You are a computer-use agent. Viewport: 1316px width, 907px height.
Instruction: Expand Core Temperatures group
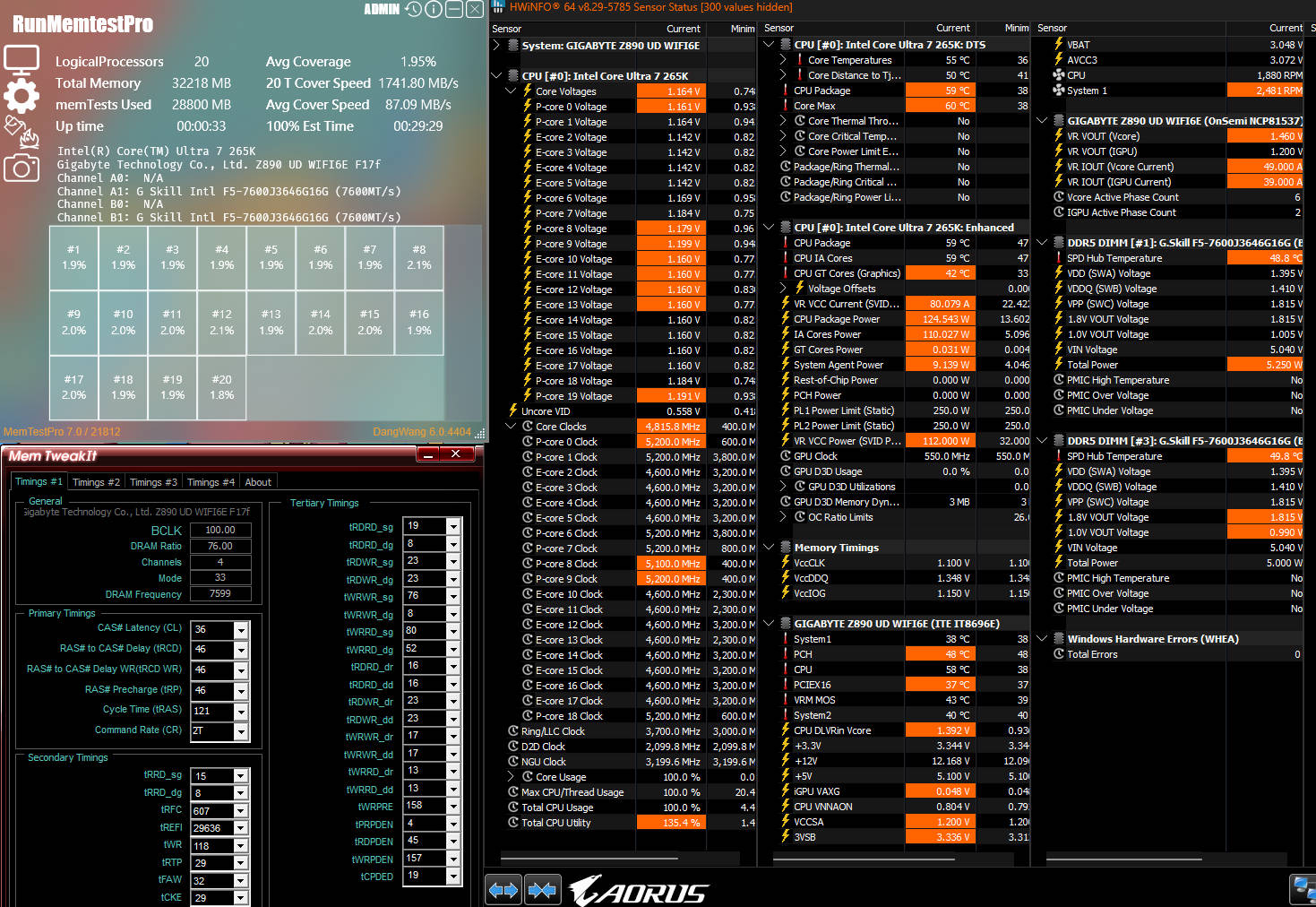point(783,59)
